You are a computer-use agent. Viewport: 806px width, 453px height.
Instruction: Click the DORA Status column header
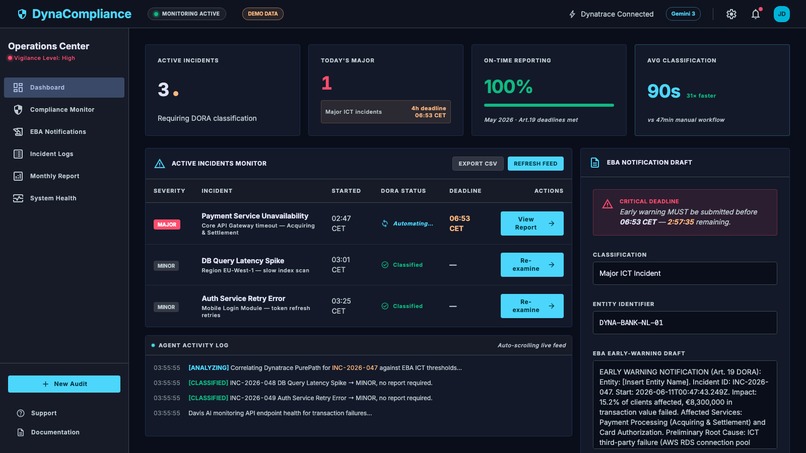[x=403, y=191]
